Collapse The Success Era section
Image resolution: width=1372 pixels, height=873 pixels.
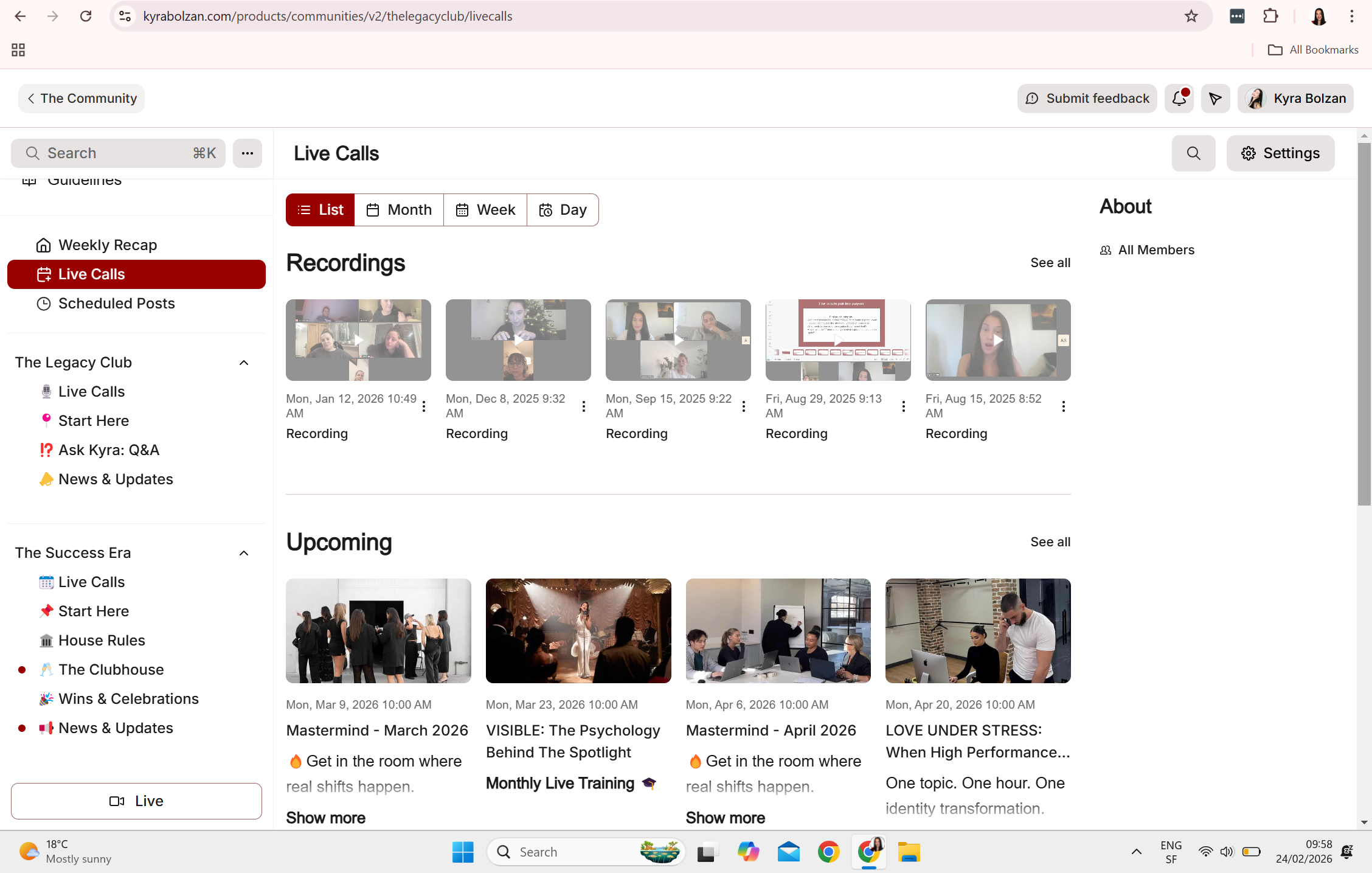[244, 554]
